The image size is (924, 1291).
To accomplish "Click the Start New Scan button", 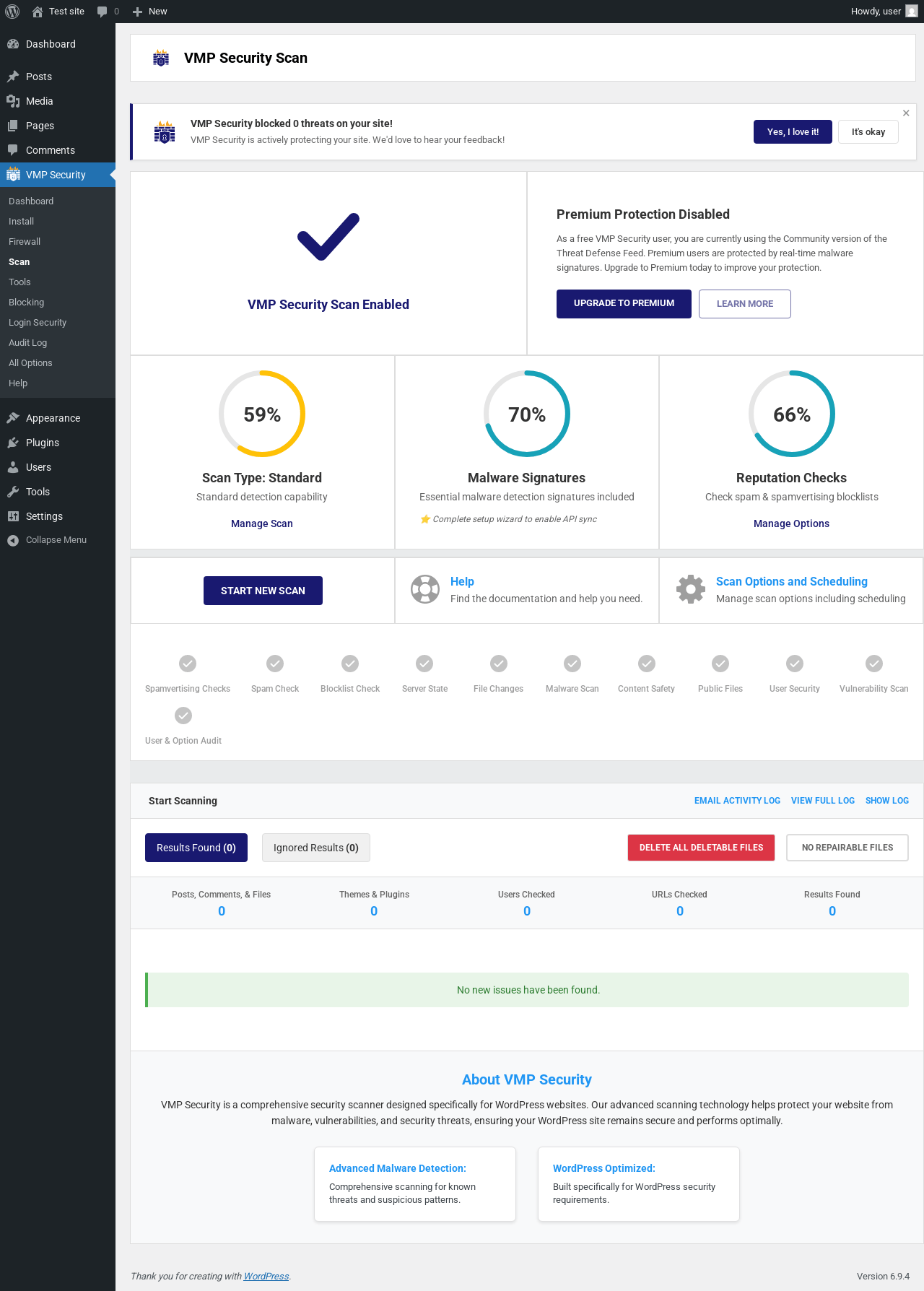I will [x=263, y=591].
